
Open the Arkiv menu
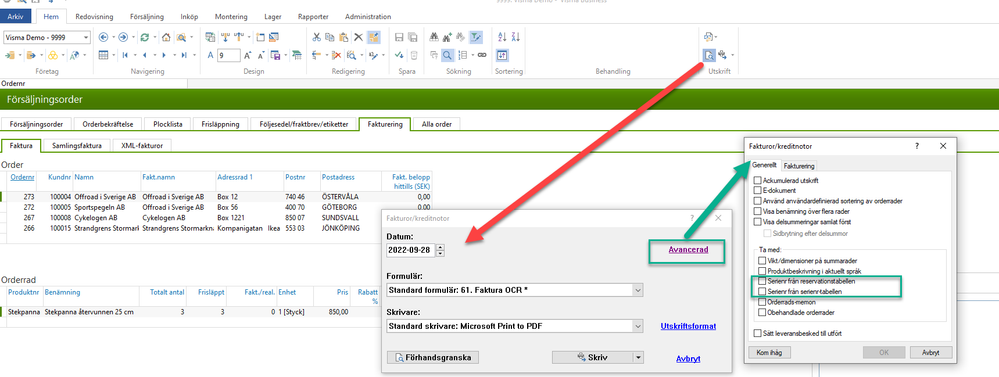coord(15,17)
